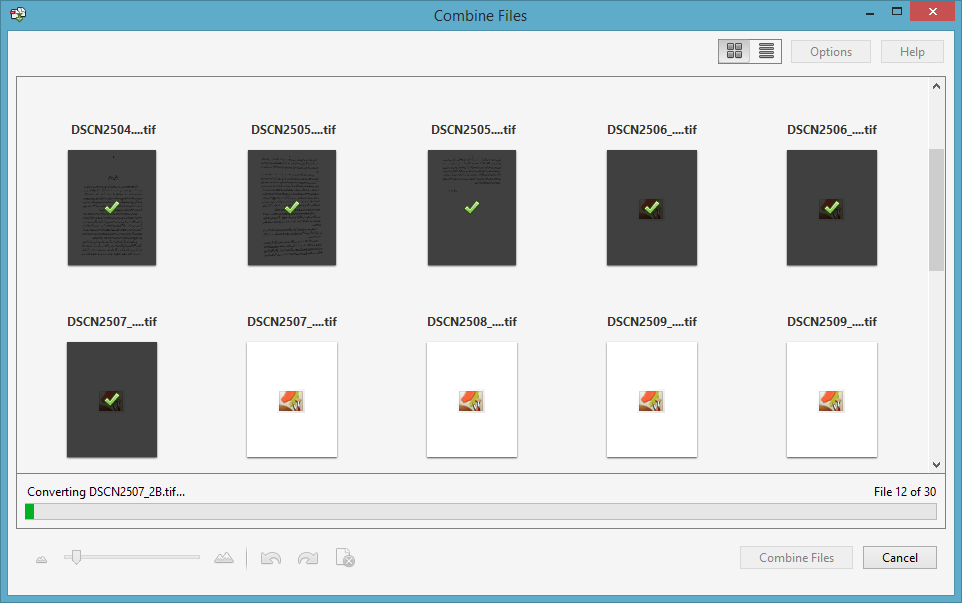
Task: Click the Combine Files button
Action: [796, 557]
